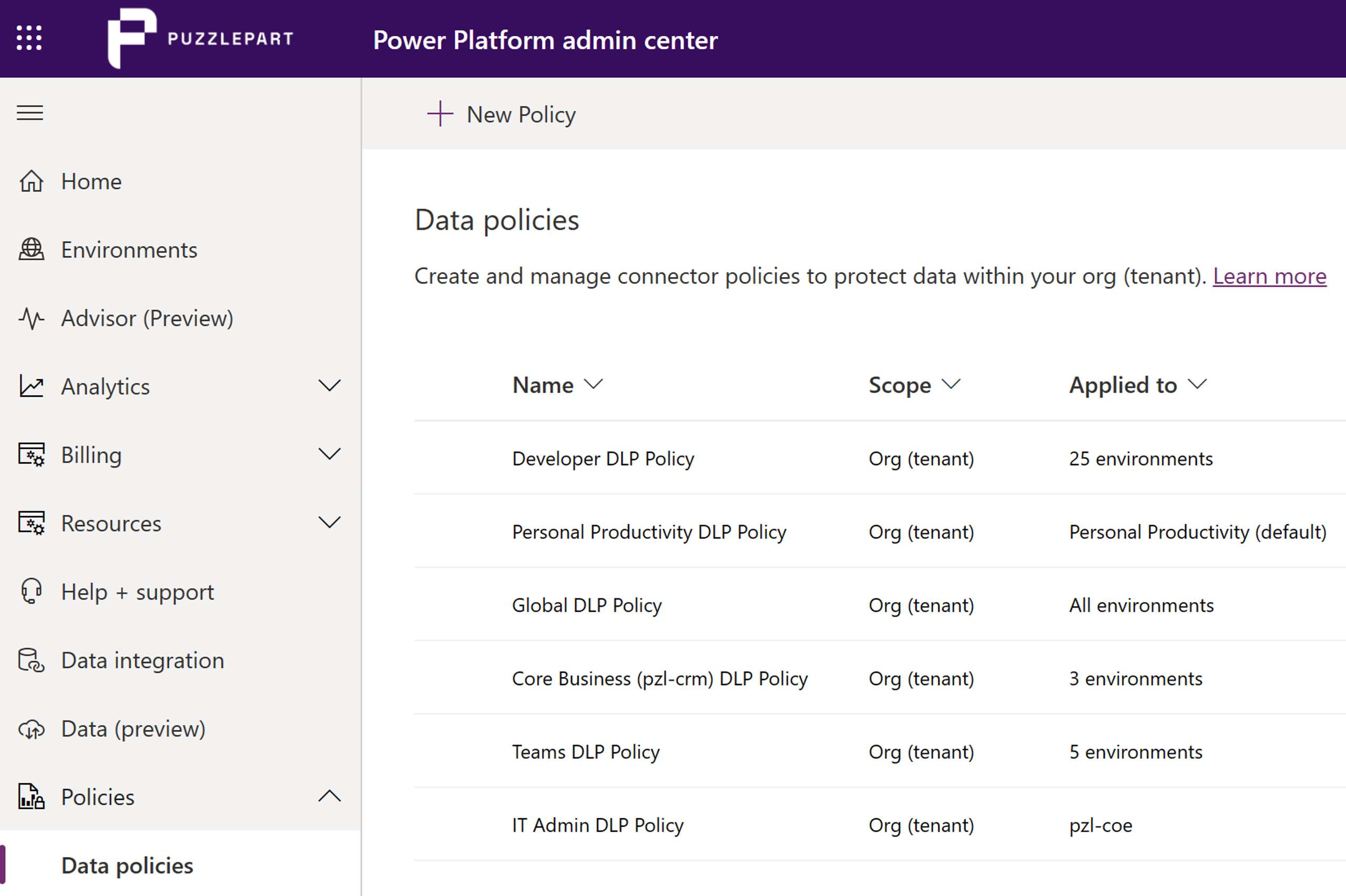Select the Global DLP Policy row

coord(586,605)
